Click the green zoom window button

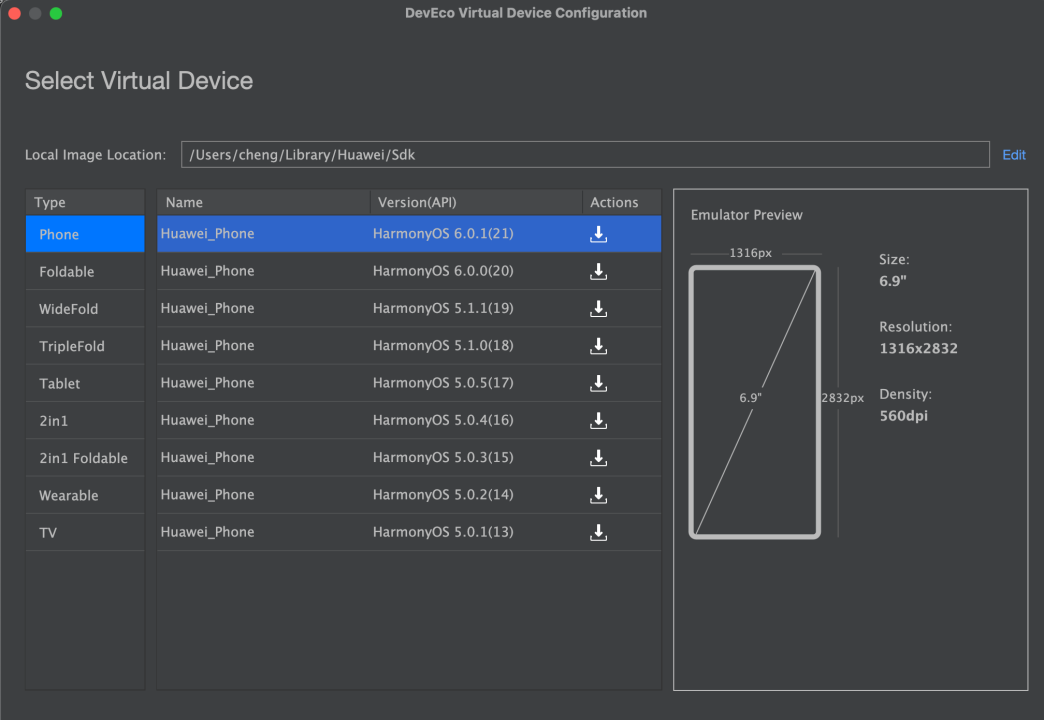[x=56, y=13]
